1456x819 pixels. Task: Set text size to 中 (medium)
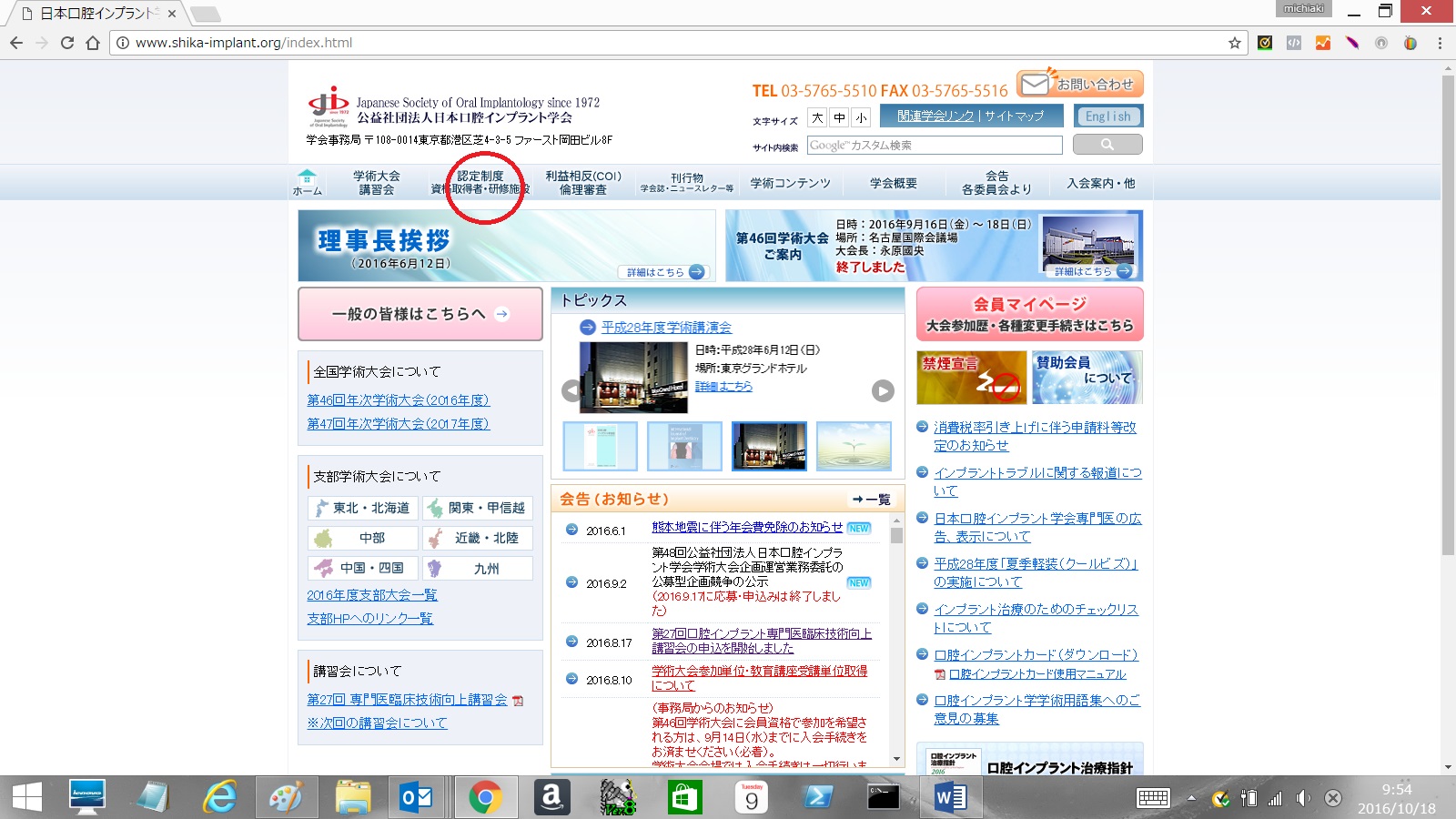[839, 117]
